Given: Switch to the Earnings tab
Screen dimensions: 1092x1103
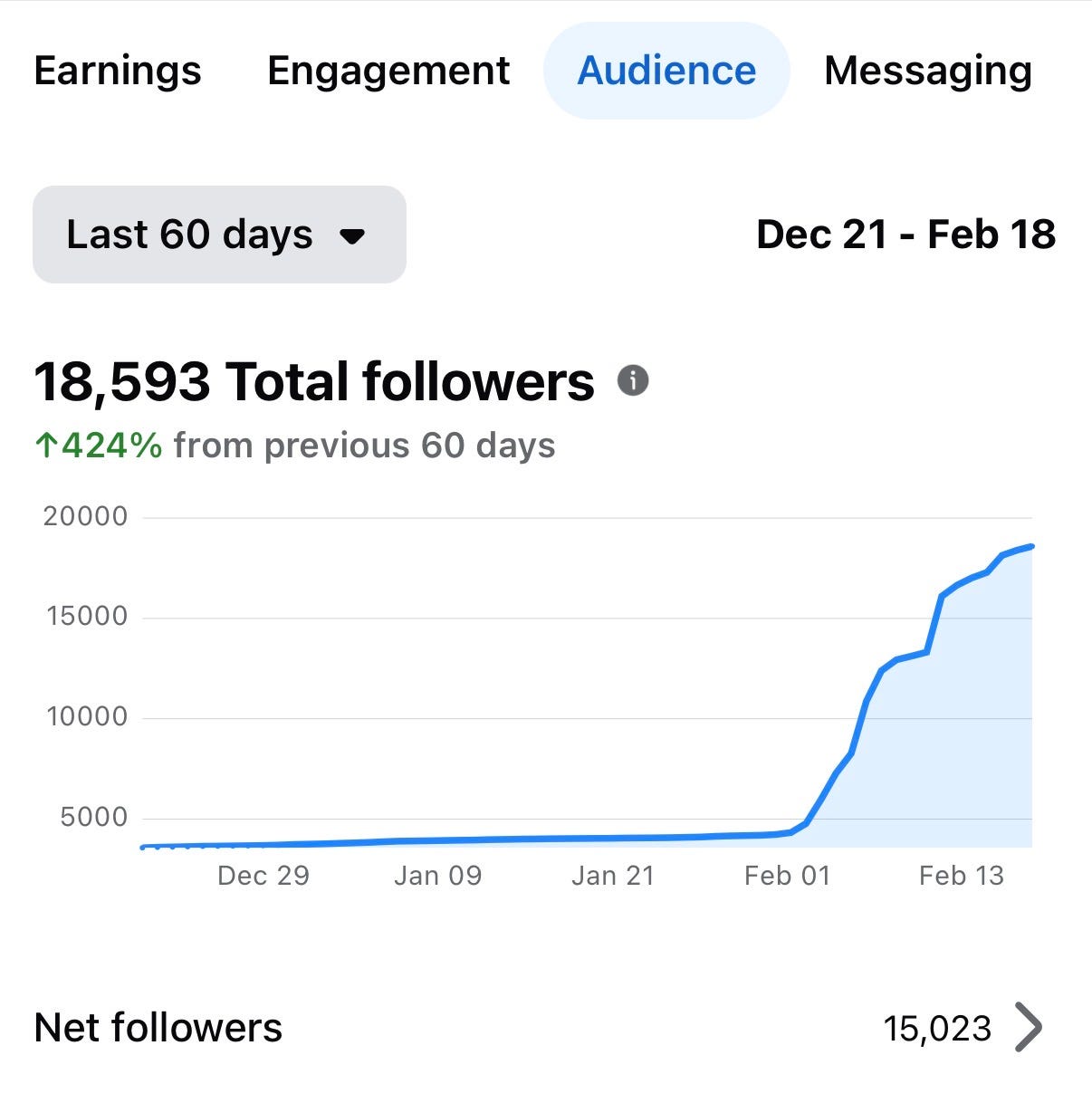Looking at the screenshot, I should click(118, 71).
